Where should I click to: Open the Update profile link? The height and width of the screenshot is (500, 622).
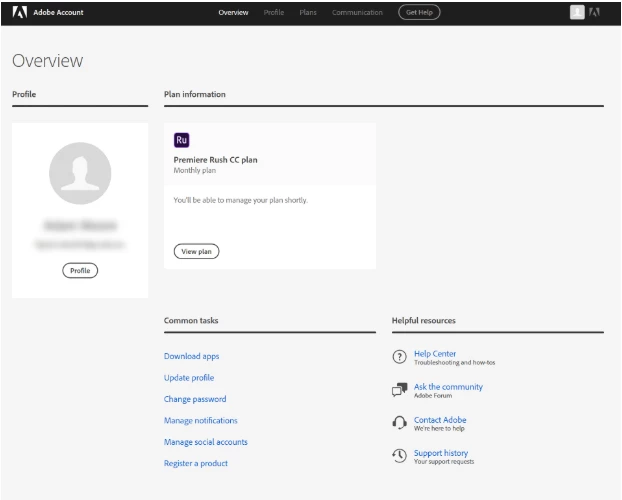(189, 378)
